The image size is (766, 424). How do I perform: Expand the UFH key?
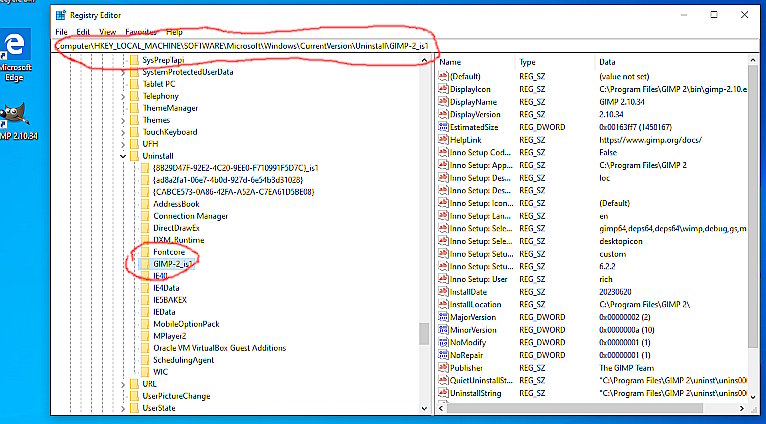click(x=123, y=144)
